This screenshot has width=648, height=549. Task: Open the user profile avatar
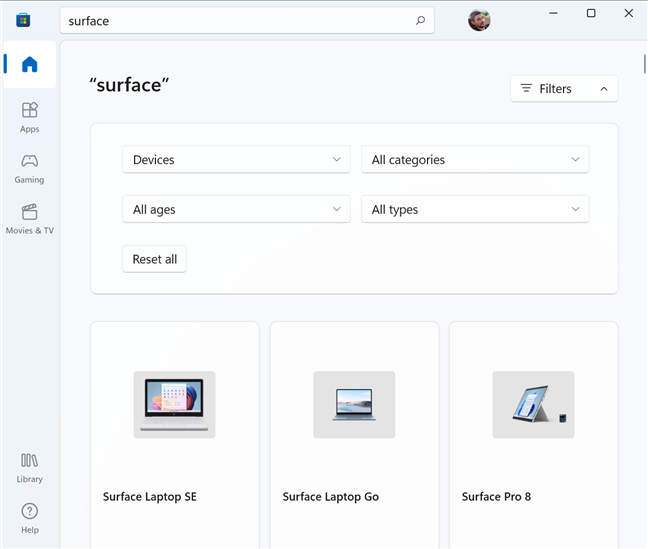pyautogui.click(x=479, y=20)
